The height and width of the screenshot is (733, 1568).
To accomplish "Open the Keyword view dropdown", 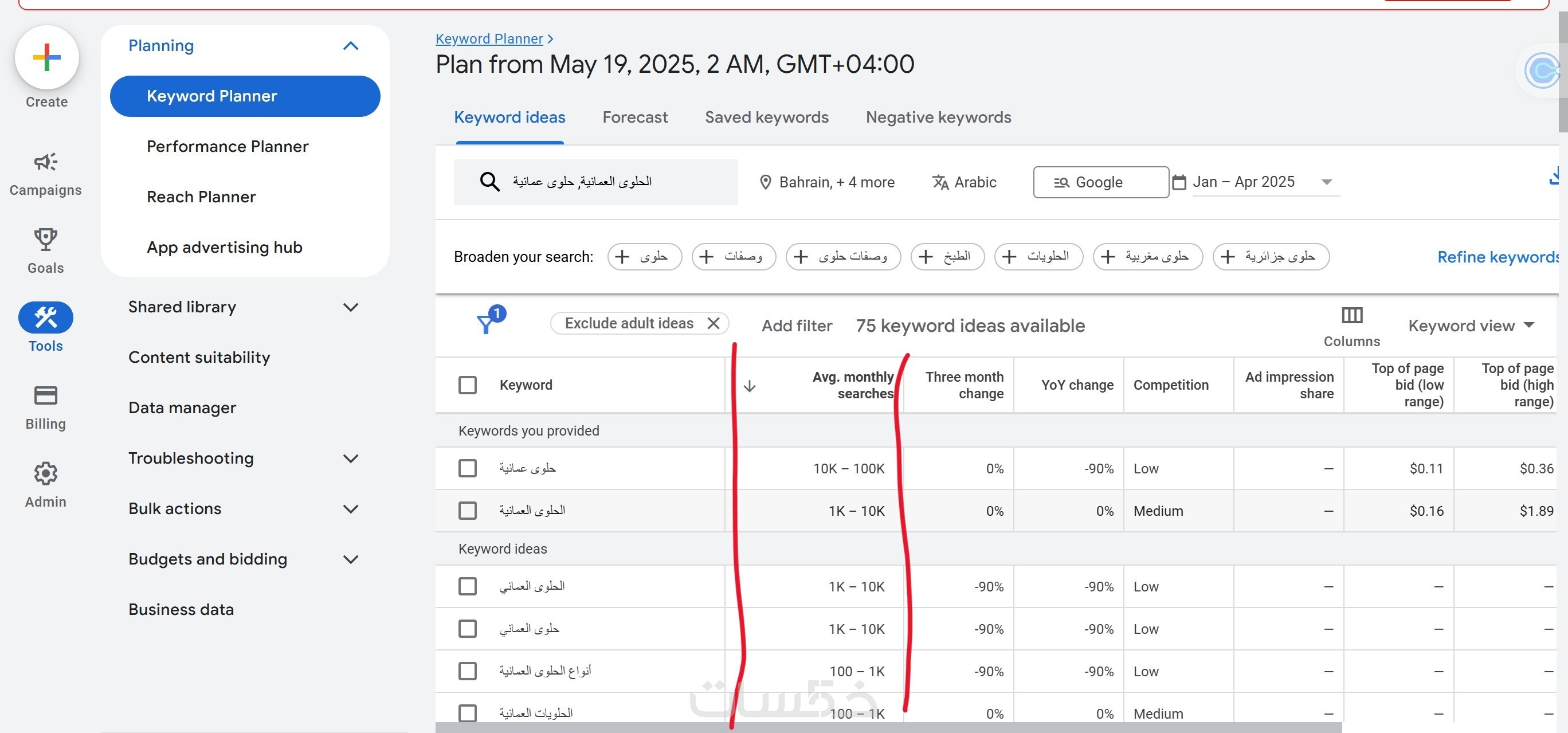I will click(x=1470, y=326).
